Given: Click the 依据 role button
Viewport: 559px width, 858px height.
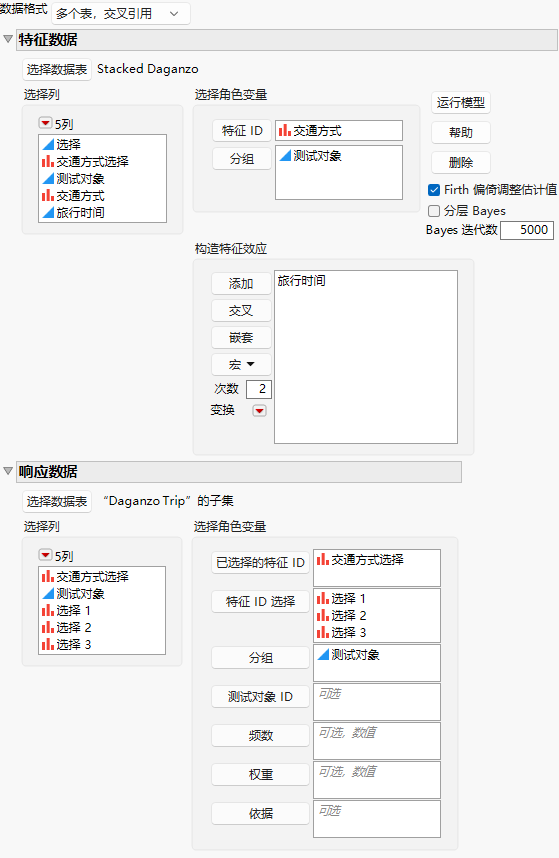Looking at the screenshot, I should pos(260,813).
